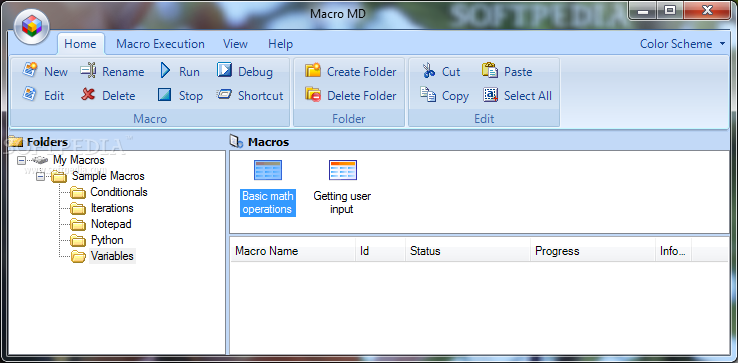738x363 pixels.
Task: Click the Conditionals folder icon
Action: [x=78, y=193]
